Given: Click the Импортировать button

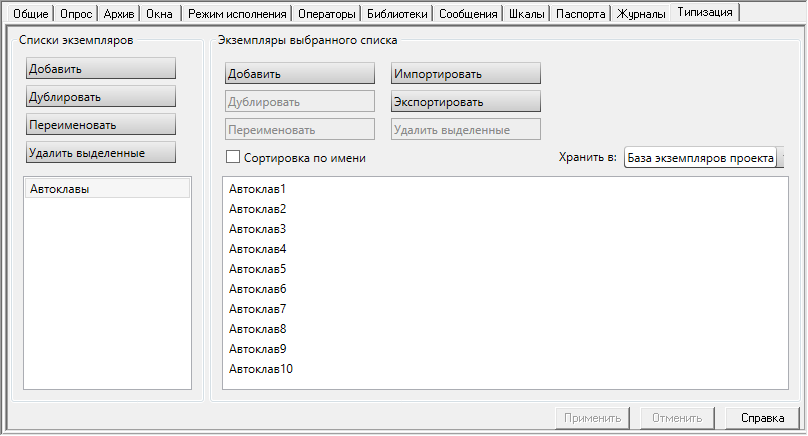Looking at the screenshot, I should 466,74.
